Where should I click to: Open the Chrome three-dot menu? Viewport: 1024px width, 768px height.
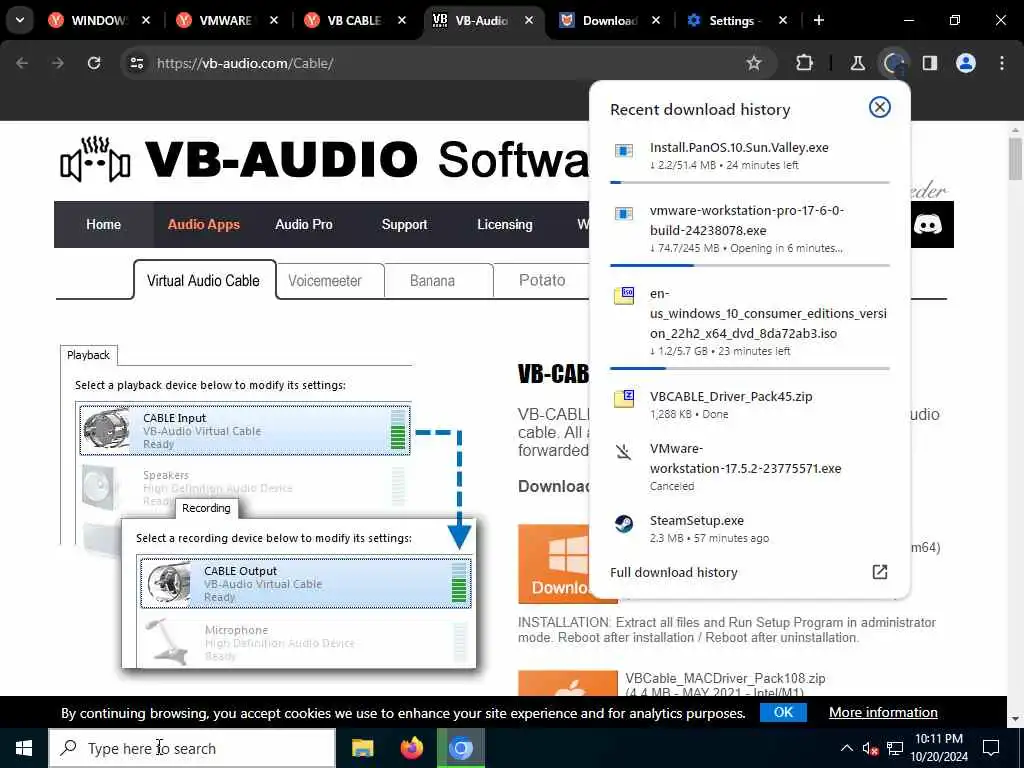click(1002, 63)
